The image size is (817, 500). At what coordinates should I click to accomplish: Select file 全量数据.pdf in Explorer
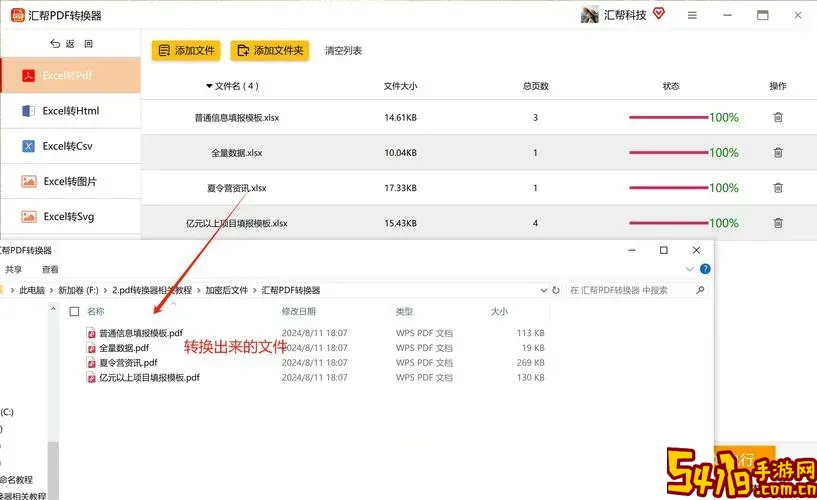(124, 347)
